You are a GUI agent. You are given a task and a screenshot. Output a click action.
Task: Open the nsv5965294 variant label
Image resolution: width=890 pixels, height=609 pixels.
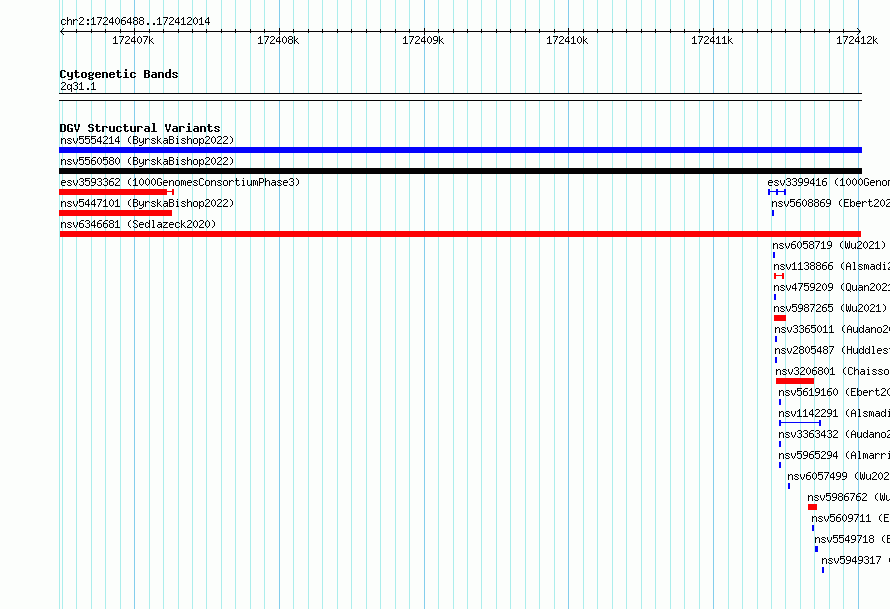[x=834, y=455]
